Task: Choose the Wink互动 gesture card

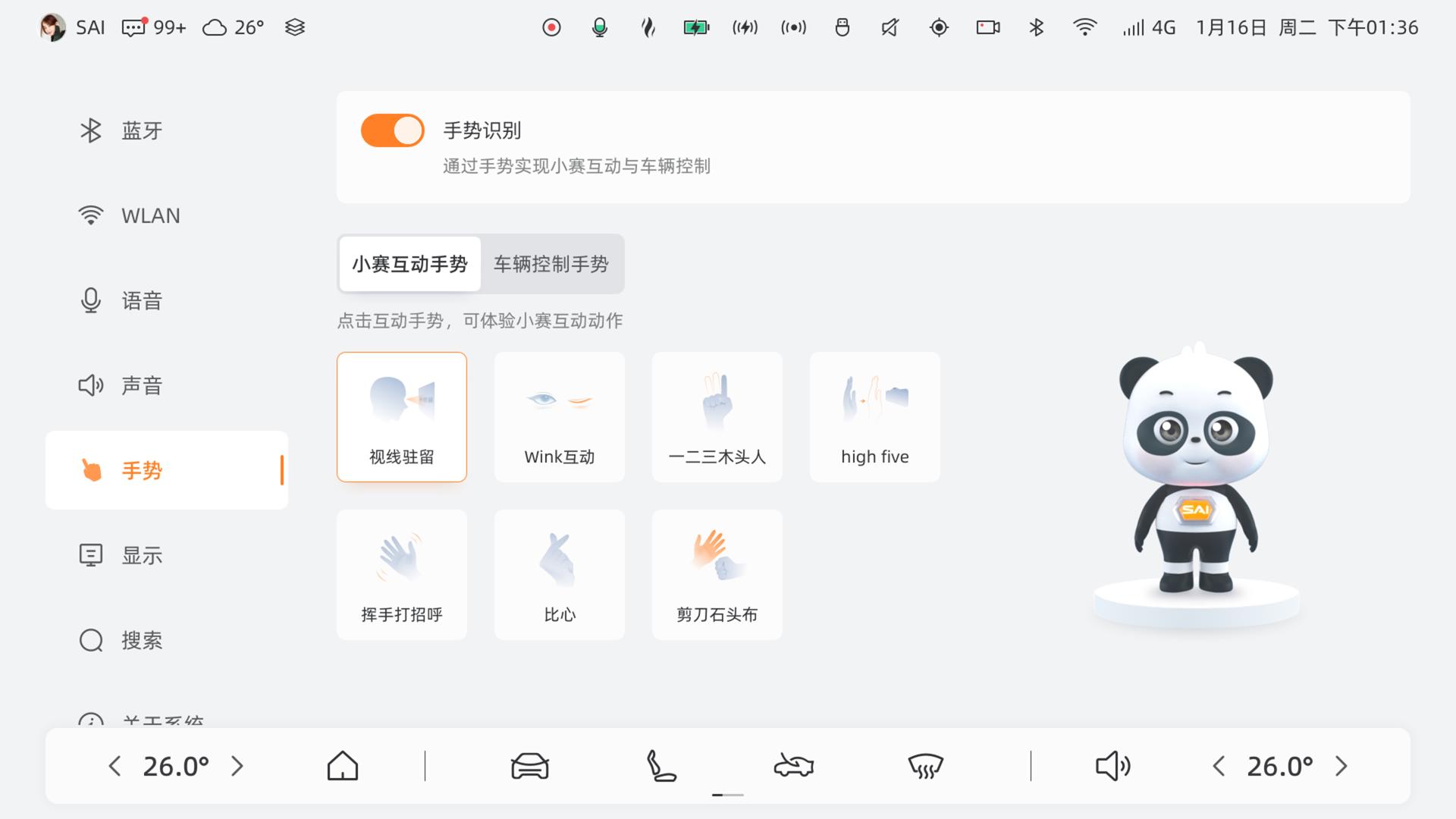Action: coord(560,417)
